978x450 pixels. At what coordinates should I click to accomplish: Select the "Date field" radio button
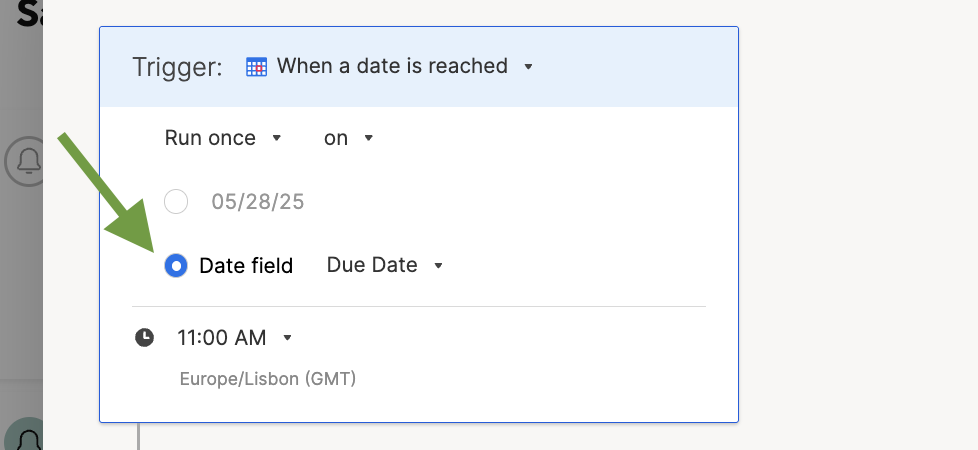(176, 266)
